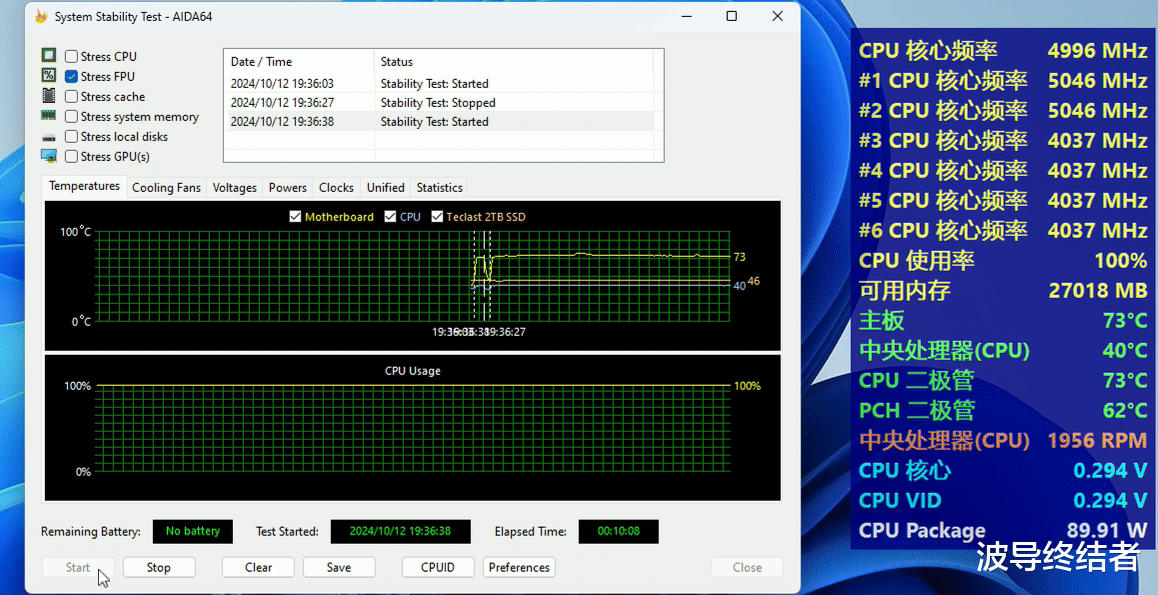Switch to the Temperatures tab

pyautogui.click(x=84, y=186)
